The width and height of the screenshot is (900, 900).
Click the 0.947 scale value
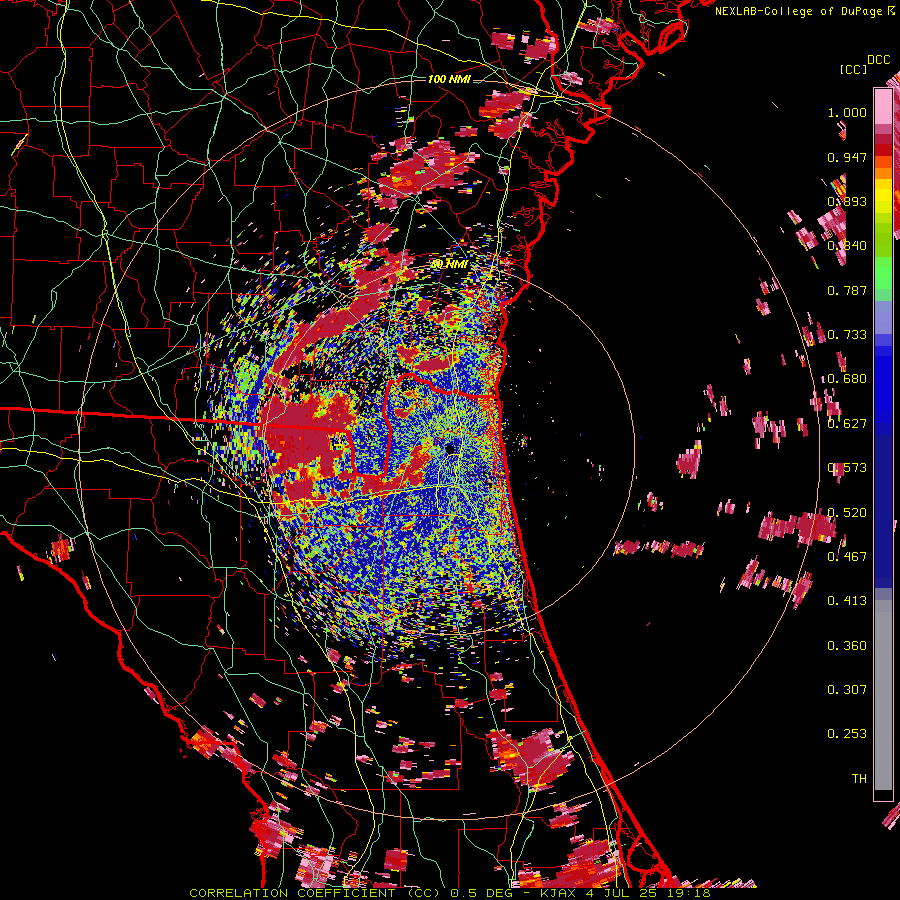847,157
